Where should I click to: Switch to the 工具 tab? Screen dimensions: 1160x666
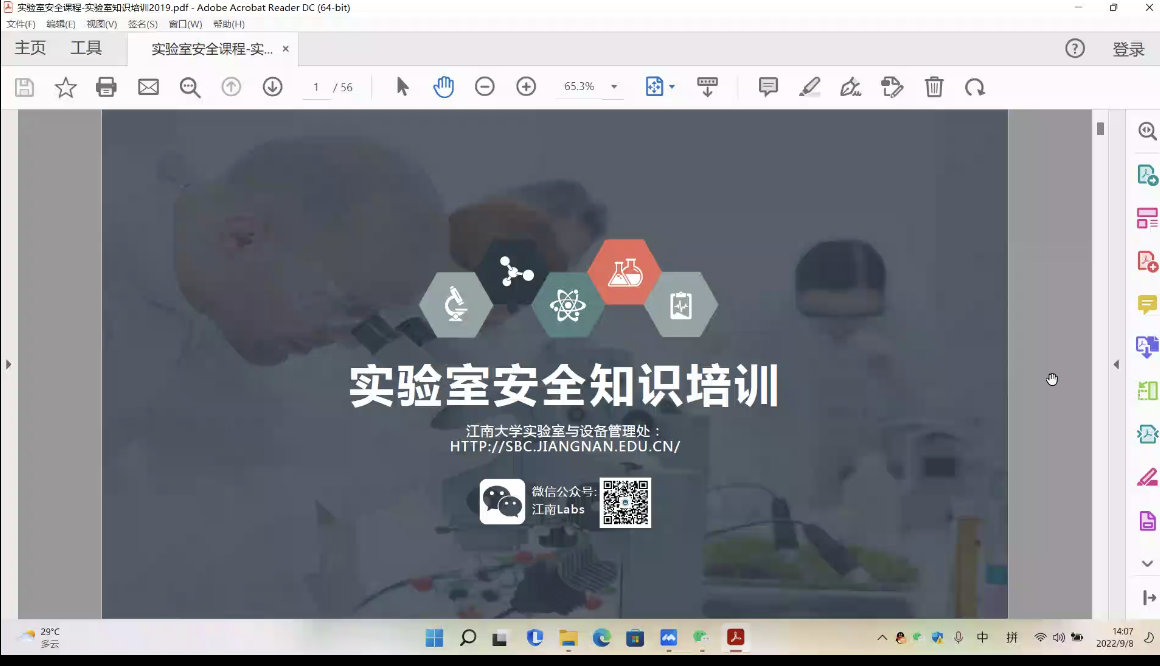86,48
